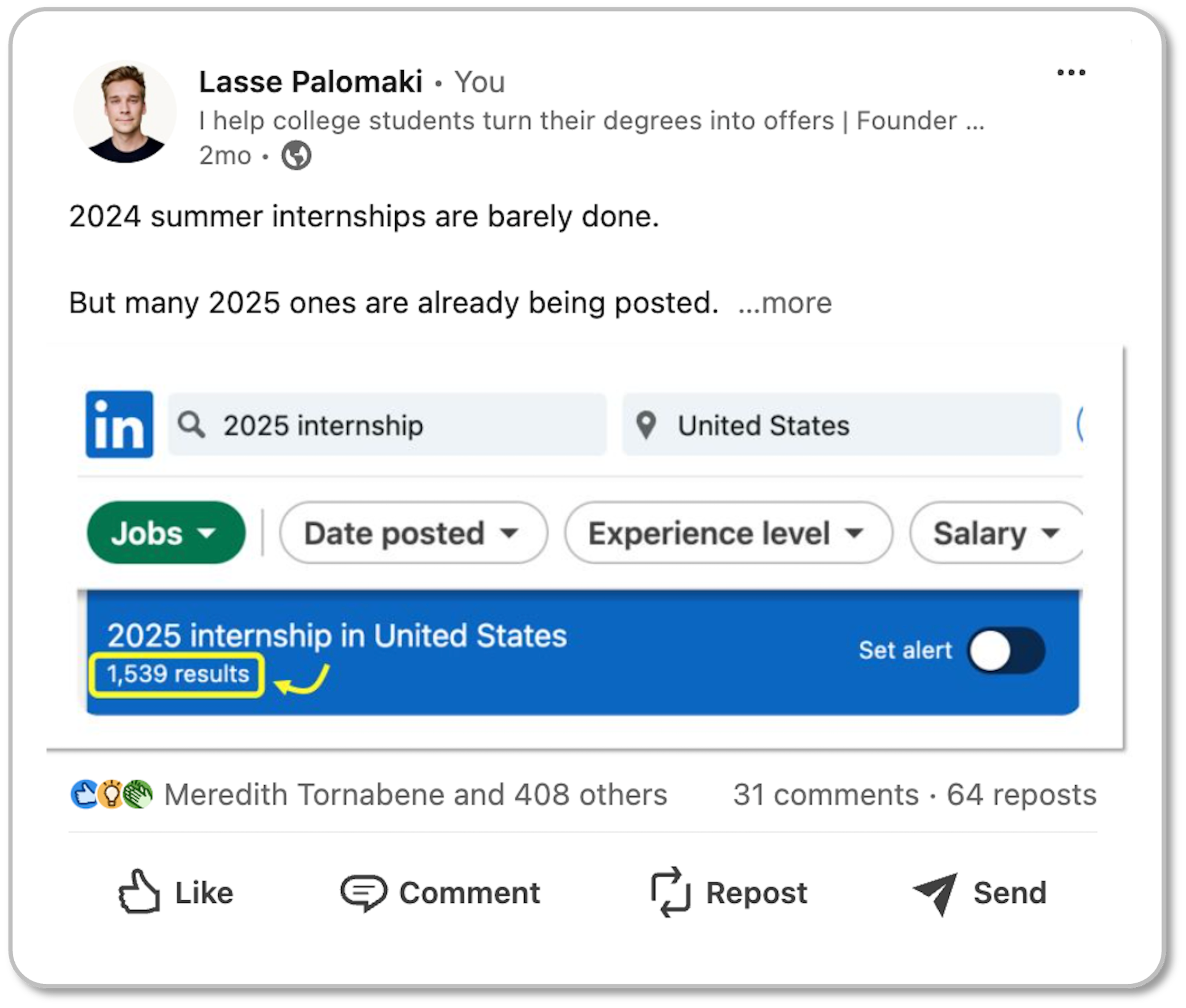Send post via paper plane icon
1186x1008 pixels.
[x=936, y=893]
